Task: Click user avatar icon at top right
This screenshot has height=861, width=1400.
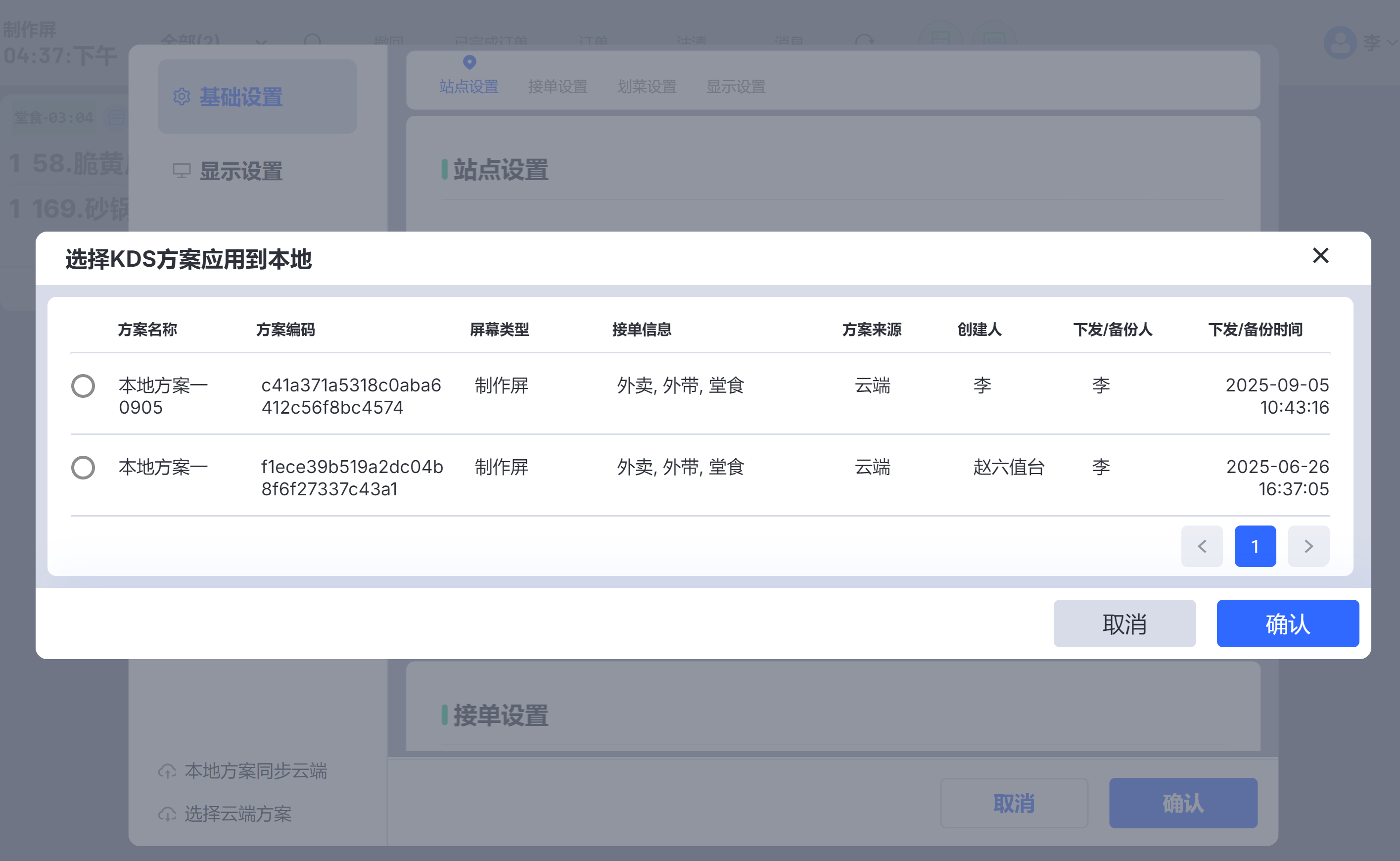Action: point(1340,43)
